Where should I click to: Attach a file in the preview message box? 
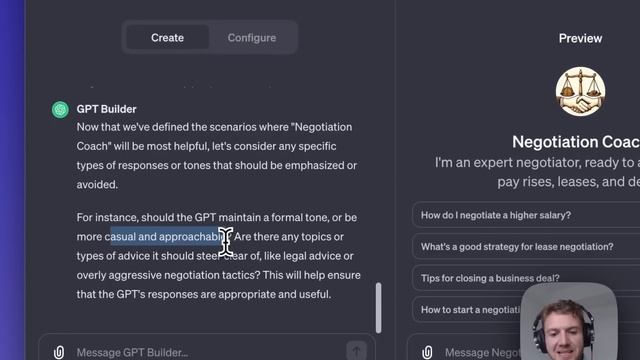(x=427, y=352)
